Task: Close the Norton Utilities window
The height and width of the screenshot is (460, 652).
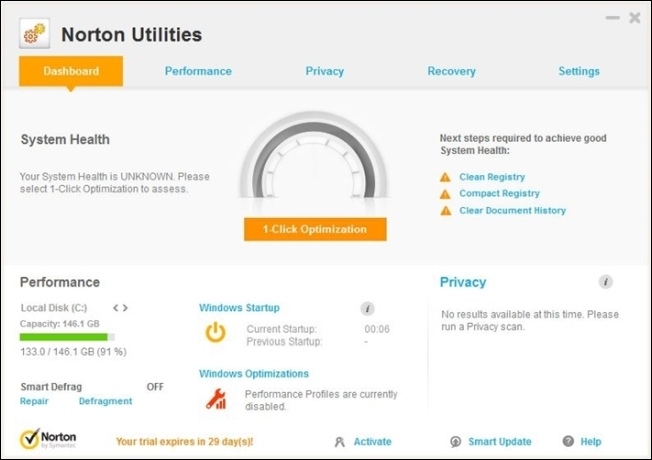Action: click(x=635, y=18)
